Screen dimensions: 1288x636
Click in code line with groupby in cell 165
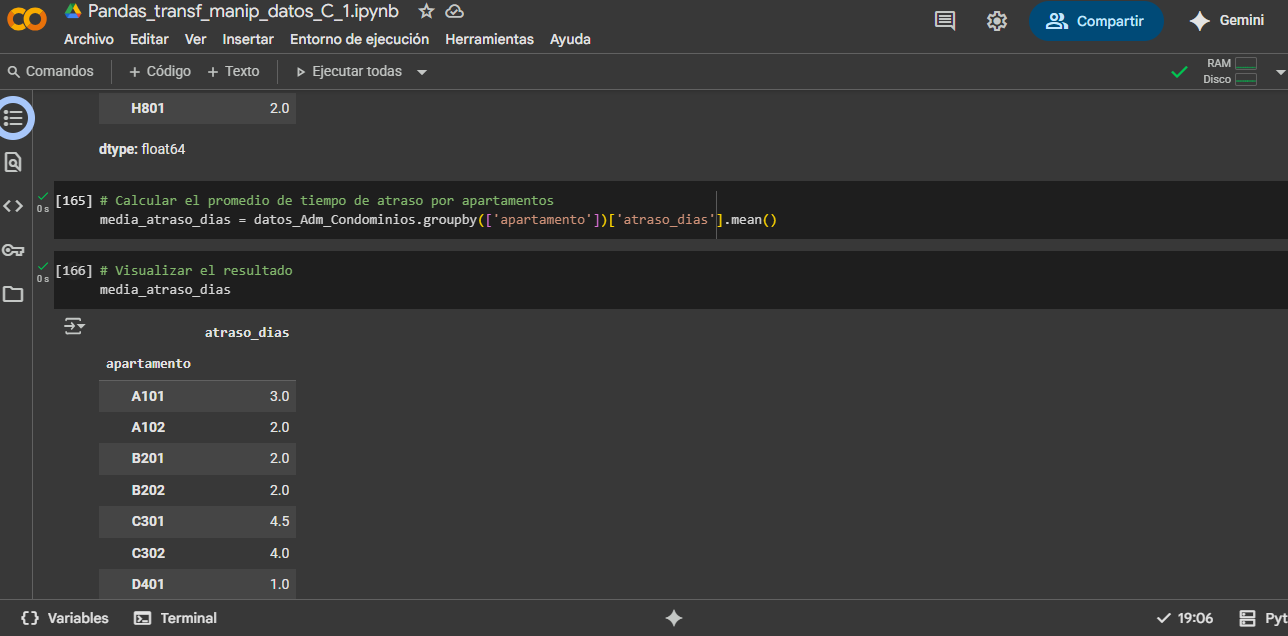438,220
